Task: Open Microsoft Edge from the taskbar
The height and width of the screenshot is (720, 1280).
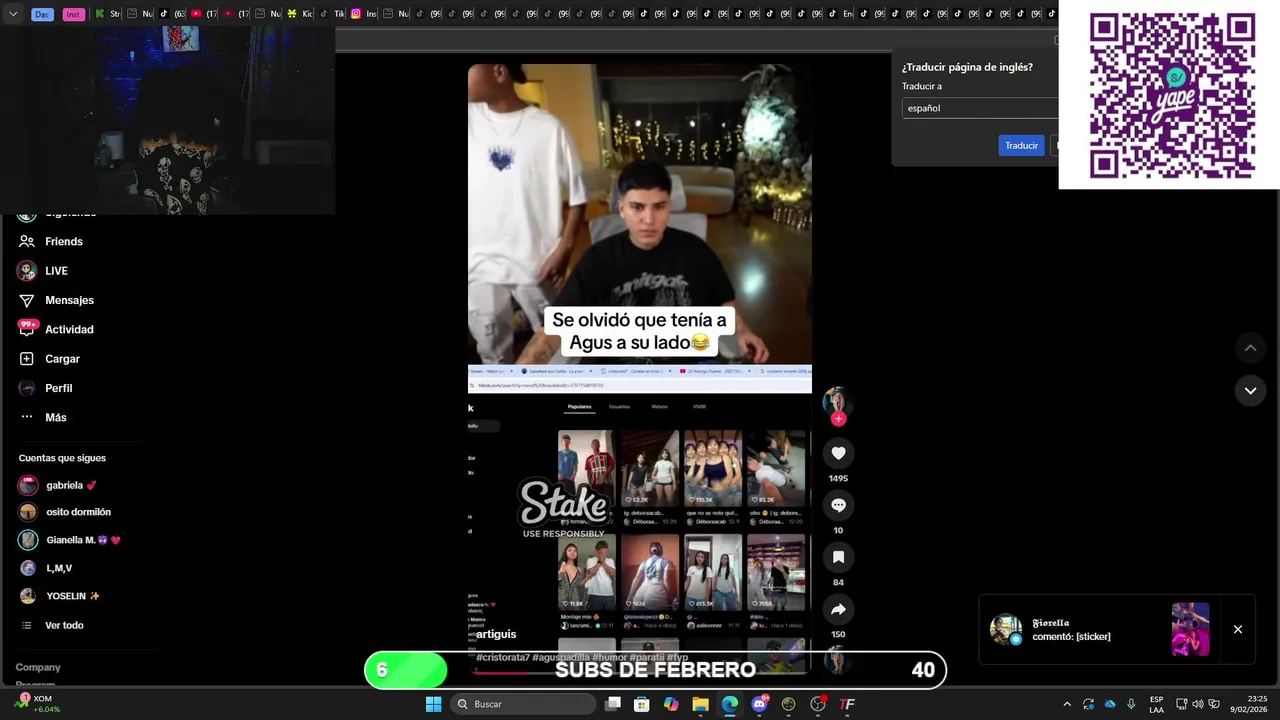Action: click(730, 704)
